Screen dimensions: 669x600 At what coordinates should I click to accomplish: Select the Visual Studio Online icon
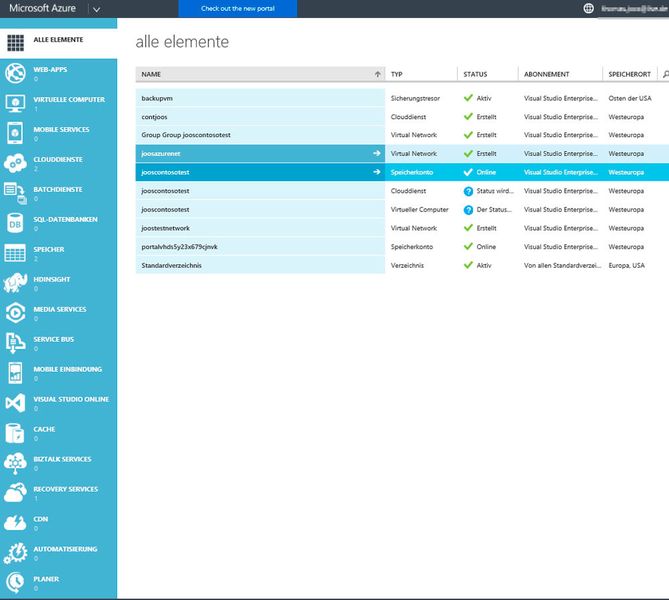click(15, 403)
